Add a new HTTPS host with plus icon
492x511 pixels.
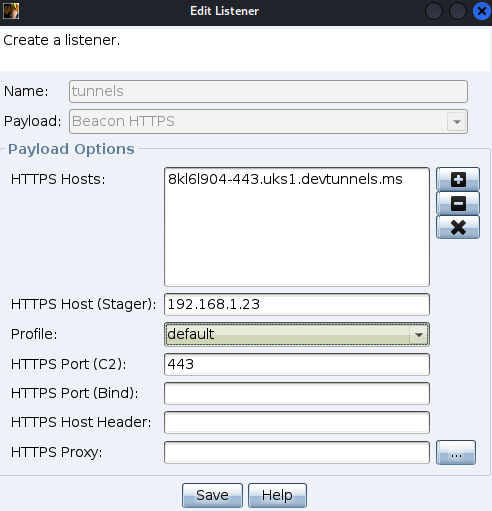pos(458,179)
